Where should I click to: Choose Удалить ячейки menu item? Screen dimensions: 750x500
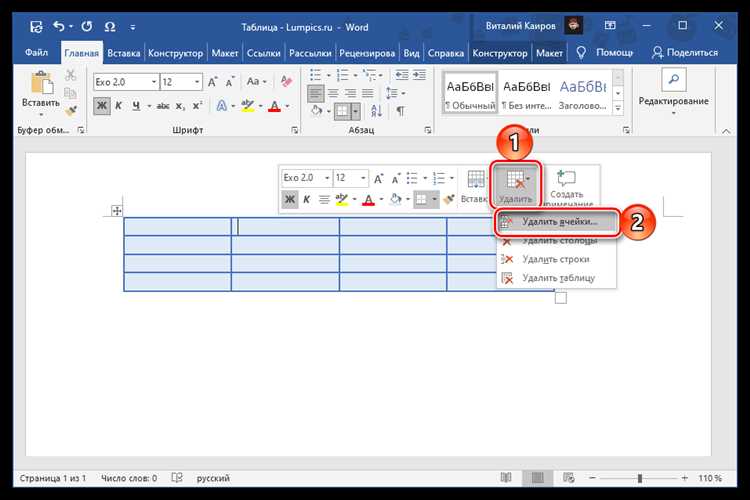(x=556, y=222)
